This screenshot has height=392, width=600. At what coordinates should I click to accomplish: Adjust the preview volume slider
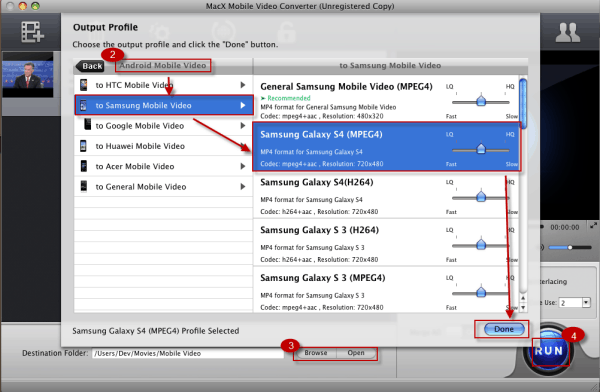570,247
